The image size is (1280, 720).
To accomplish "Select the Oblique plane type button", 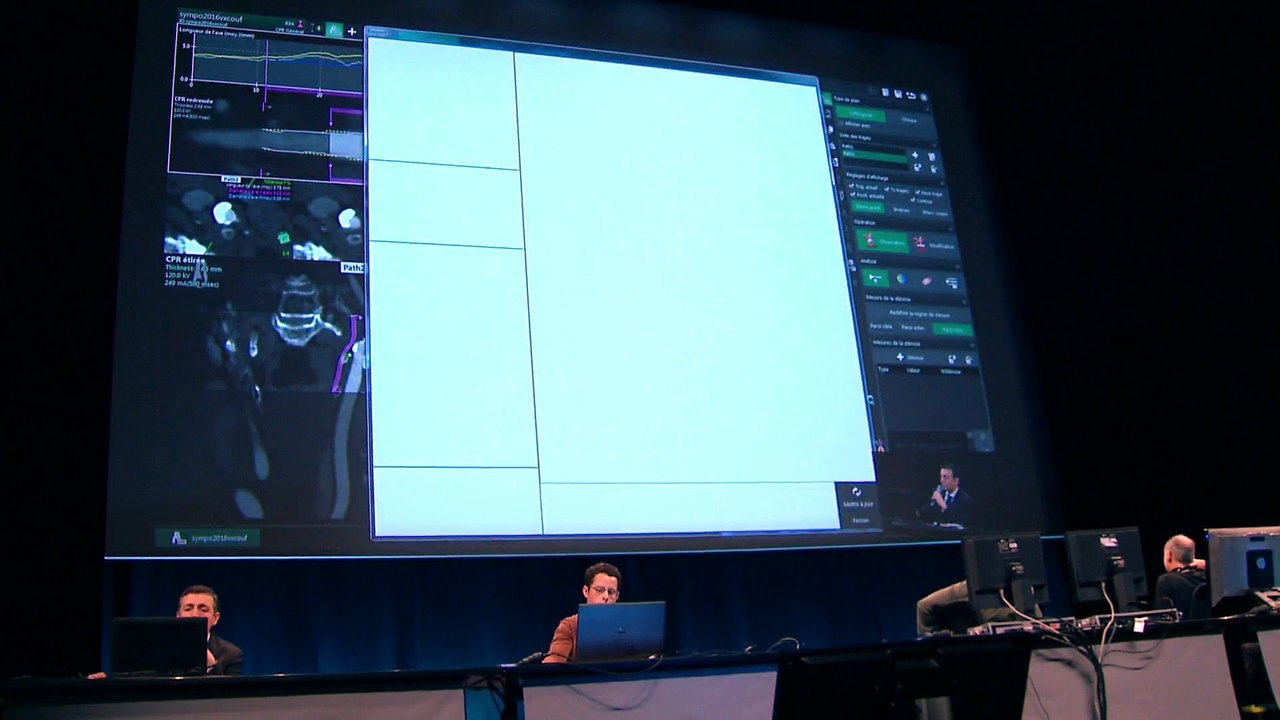I will point(909,120).
